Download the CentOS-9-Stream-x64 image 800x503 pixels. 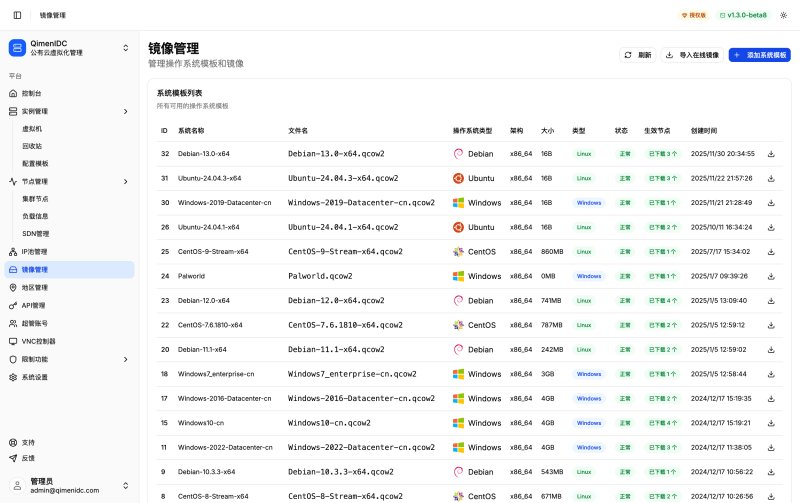pos(771,252)
